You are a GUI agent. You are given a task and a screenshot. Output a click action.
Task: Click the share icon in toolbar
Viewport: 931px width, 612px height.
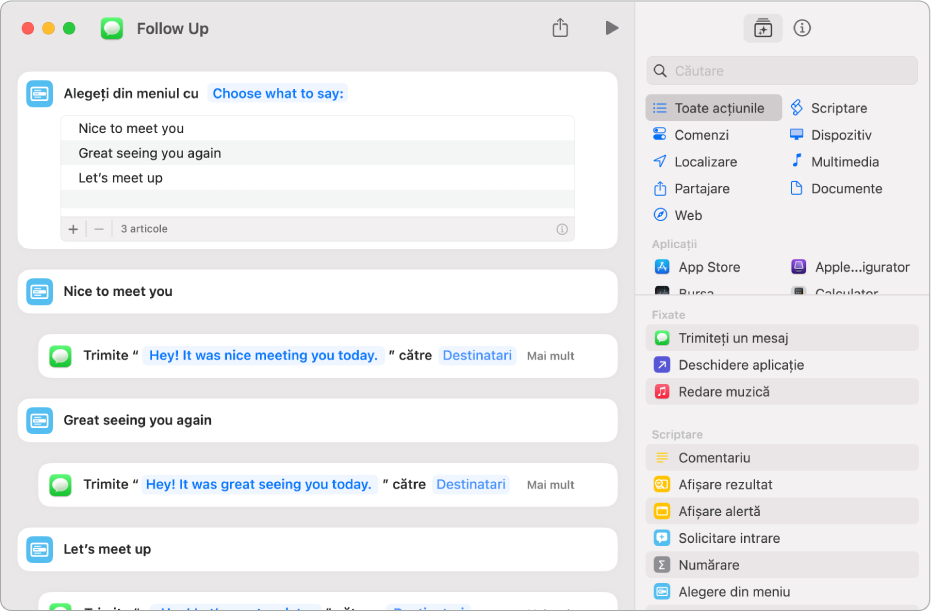560,27
